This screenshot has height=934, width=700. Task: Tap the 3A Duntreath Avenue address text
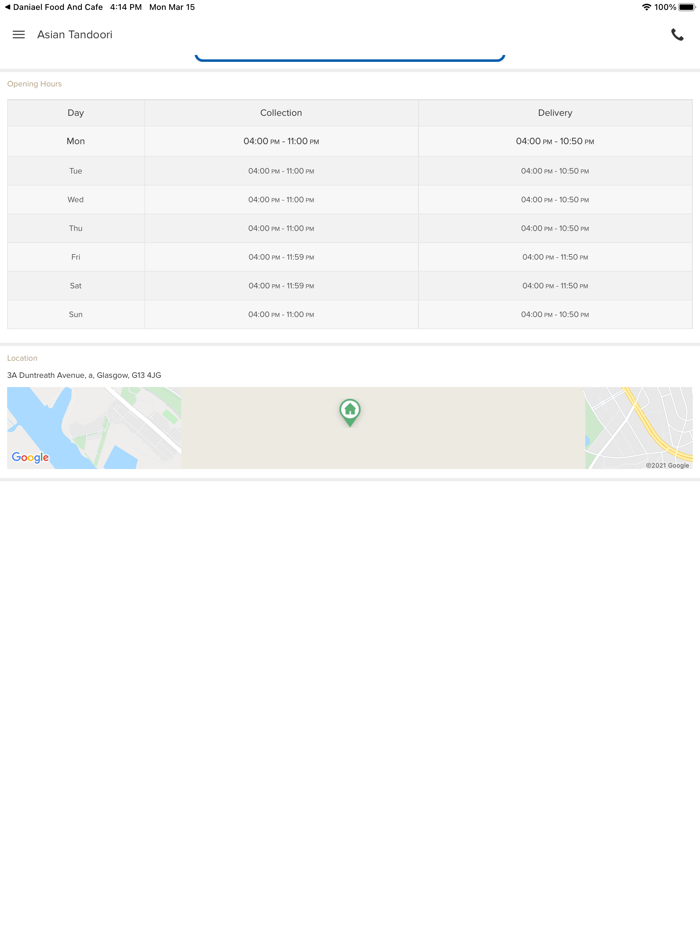click(84, 375)
